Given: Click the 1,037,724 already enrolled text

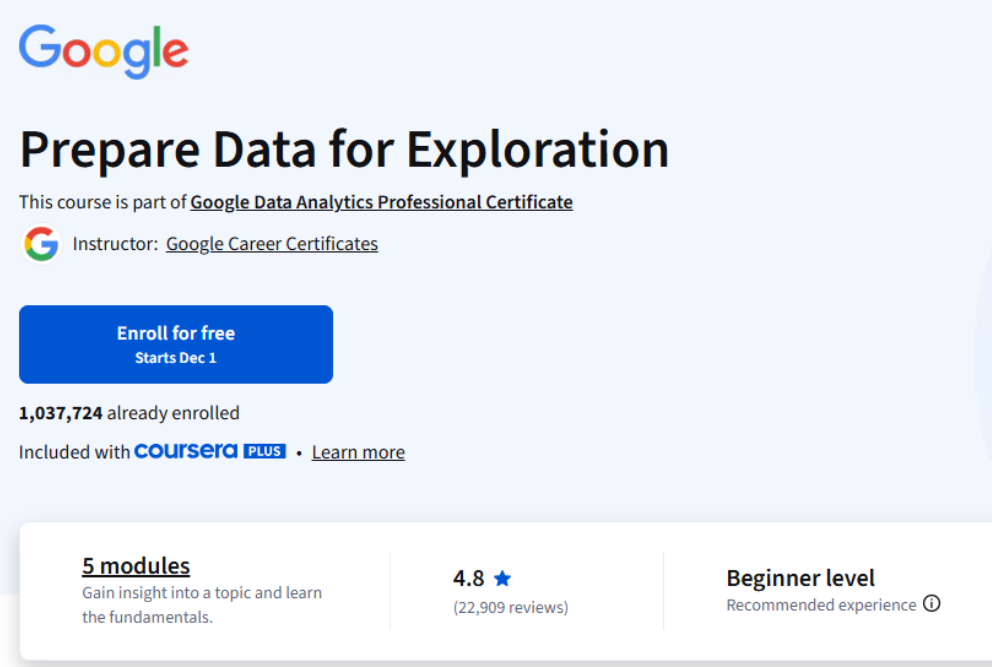Looking at the screenshot, I should [129, 412].
